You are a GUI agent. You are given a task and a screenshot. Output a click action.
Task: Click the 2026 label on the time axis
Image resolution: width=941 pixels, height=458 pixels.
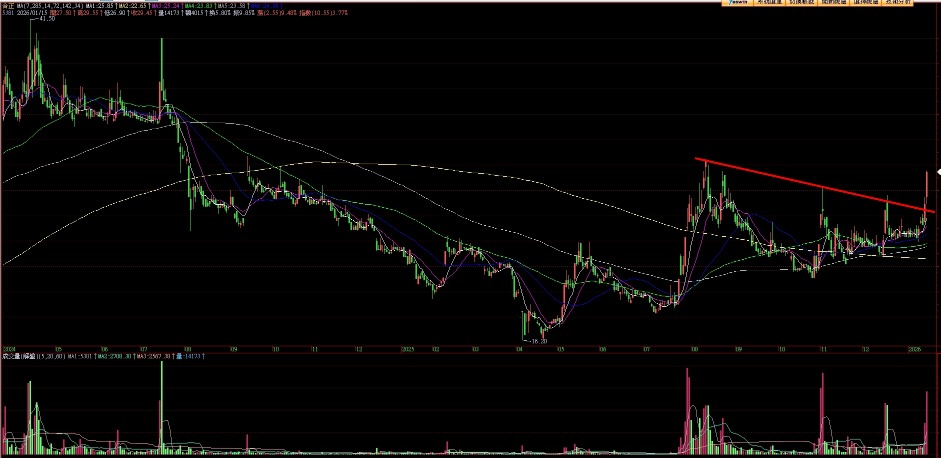pyautogui.click(x=915, y=348)
